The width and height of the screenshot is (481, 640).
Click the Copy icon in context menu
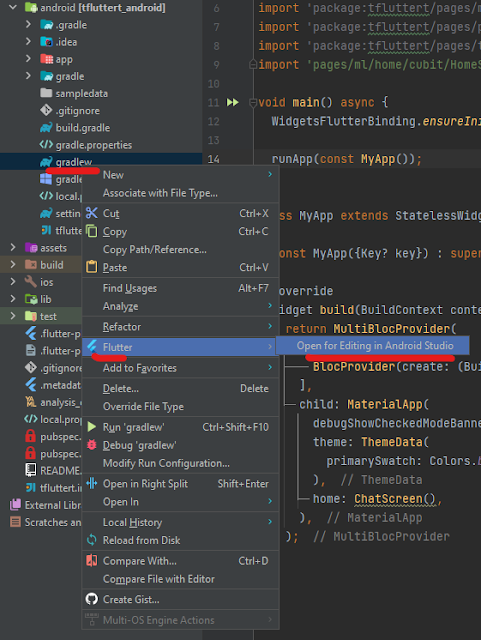click(x=92, y=231)
